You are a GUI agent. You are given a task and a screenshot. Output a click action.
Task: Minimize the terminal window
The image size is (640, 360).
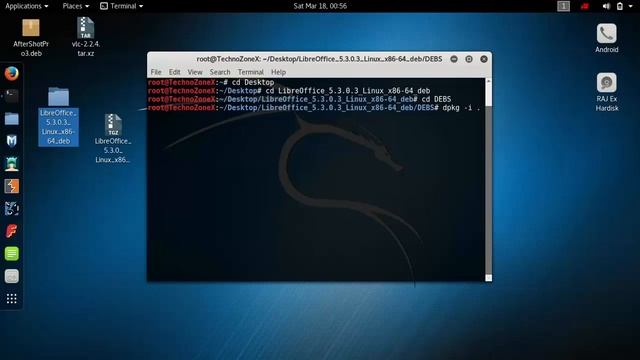click(x=454, y=59)
